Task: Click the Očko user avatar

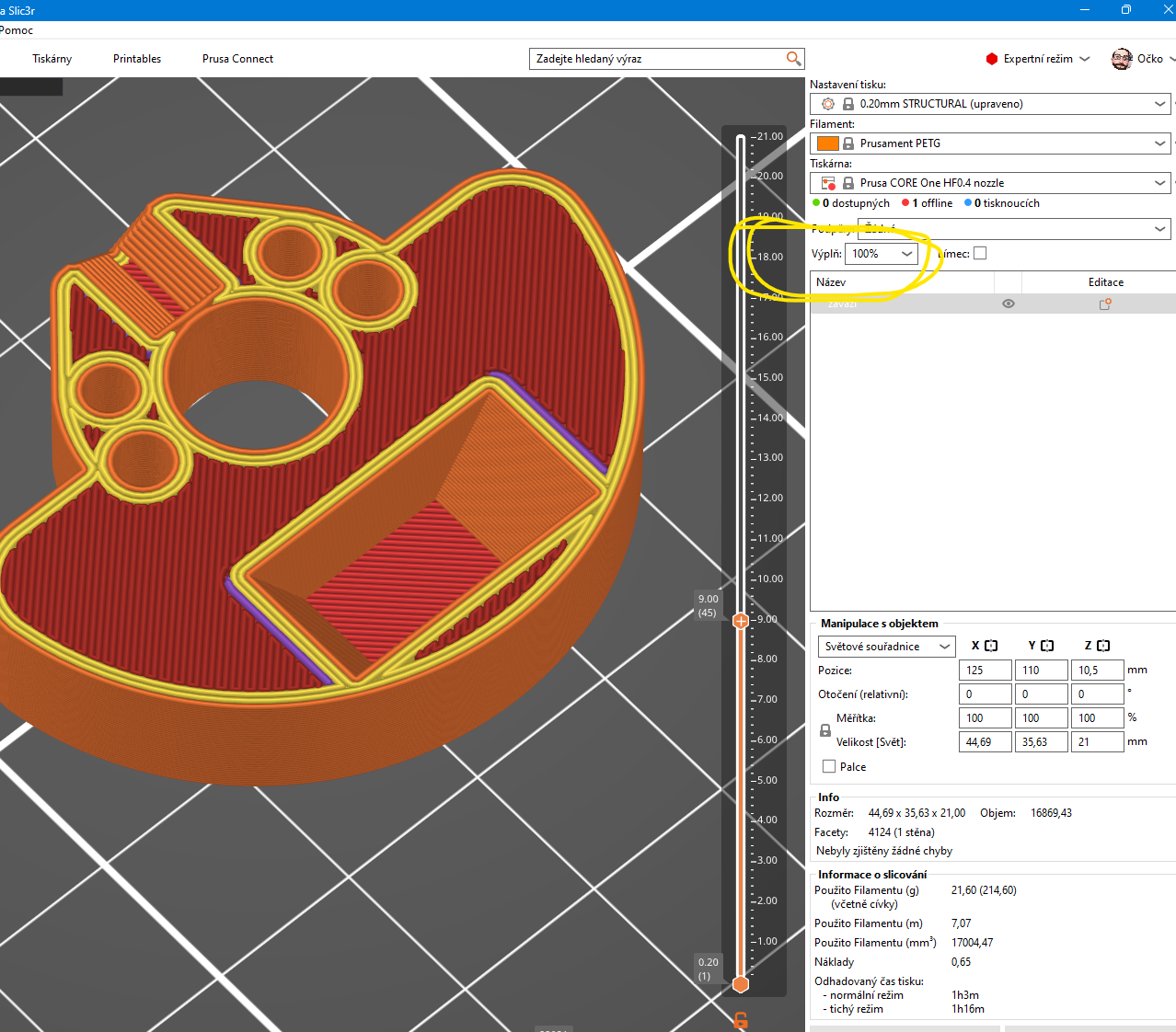Action: pyautogui.click(x=1121, y=59)
